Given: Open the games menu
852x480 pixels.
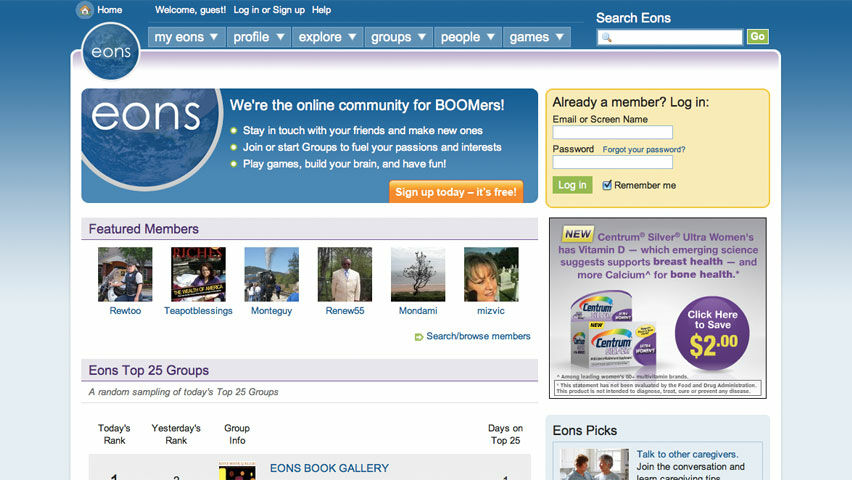Looking at the screenshot, I should tap(537, 37).
